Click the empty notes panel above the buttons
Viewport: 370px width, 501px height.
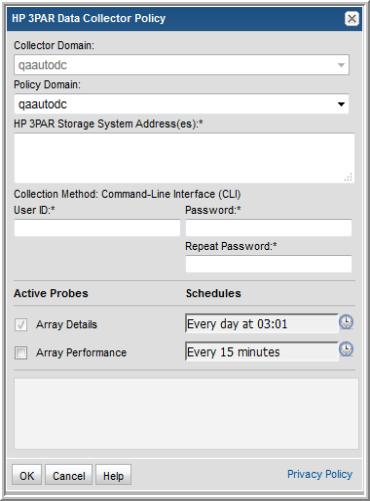pos(186,413)
